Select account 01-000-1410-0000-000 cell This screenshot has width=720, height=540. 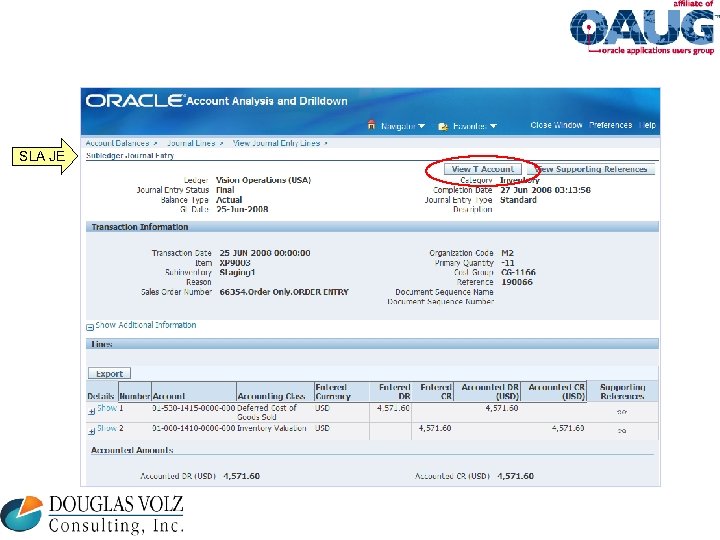pos(193,428)
